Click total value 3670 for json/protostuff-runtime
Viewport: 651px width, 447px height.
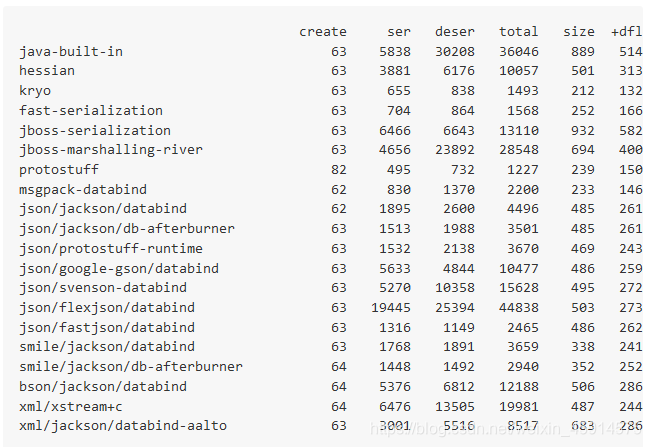pos(523,249)
